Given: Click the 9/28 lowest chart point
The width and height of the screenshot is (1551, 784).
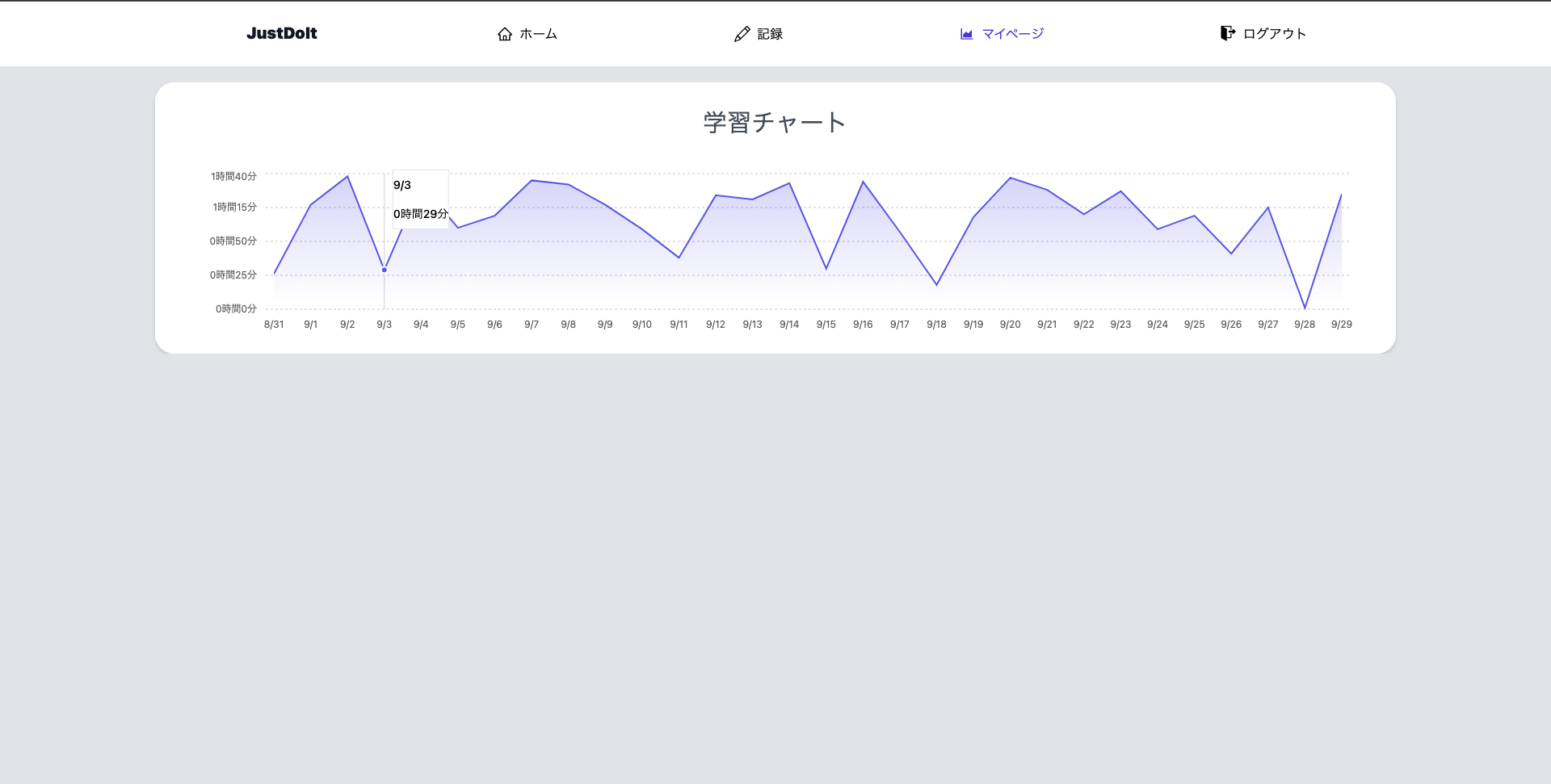Looking at the screenshot, I should click(1305, 308).
